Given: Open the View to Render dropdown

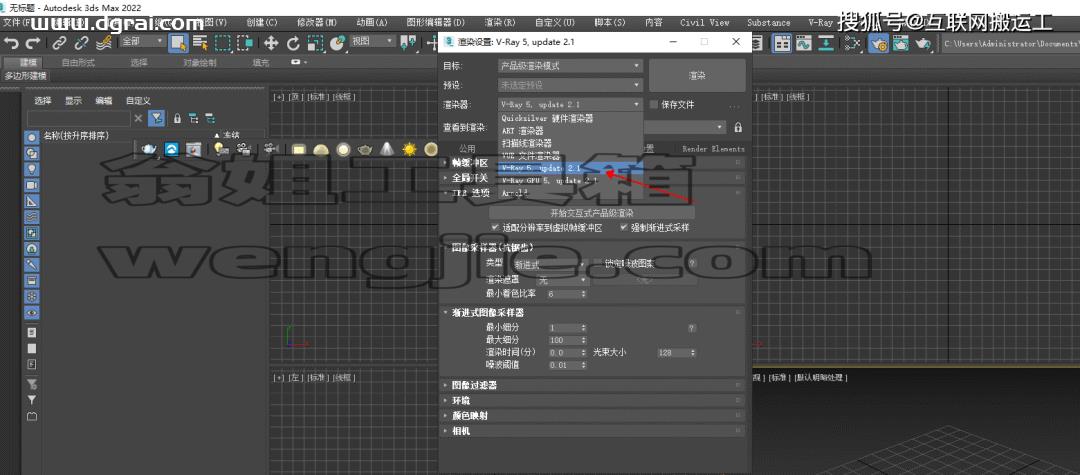Looking at the screenshot, I should coord(684,127).
